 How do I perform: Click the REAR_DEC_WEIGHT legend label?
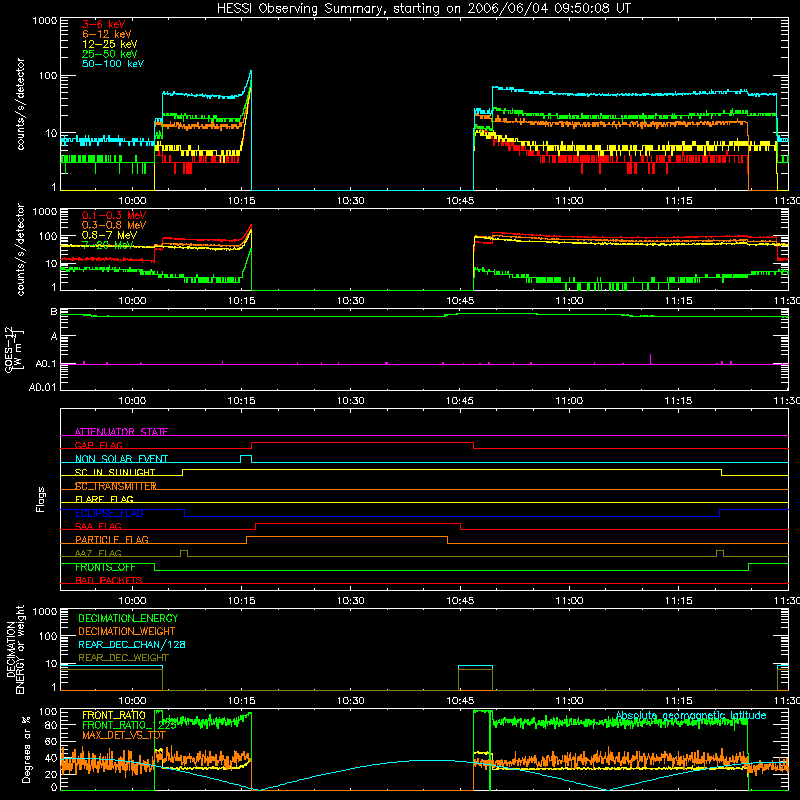tap(123, 658)
